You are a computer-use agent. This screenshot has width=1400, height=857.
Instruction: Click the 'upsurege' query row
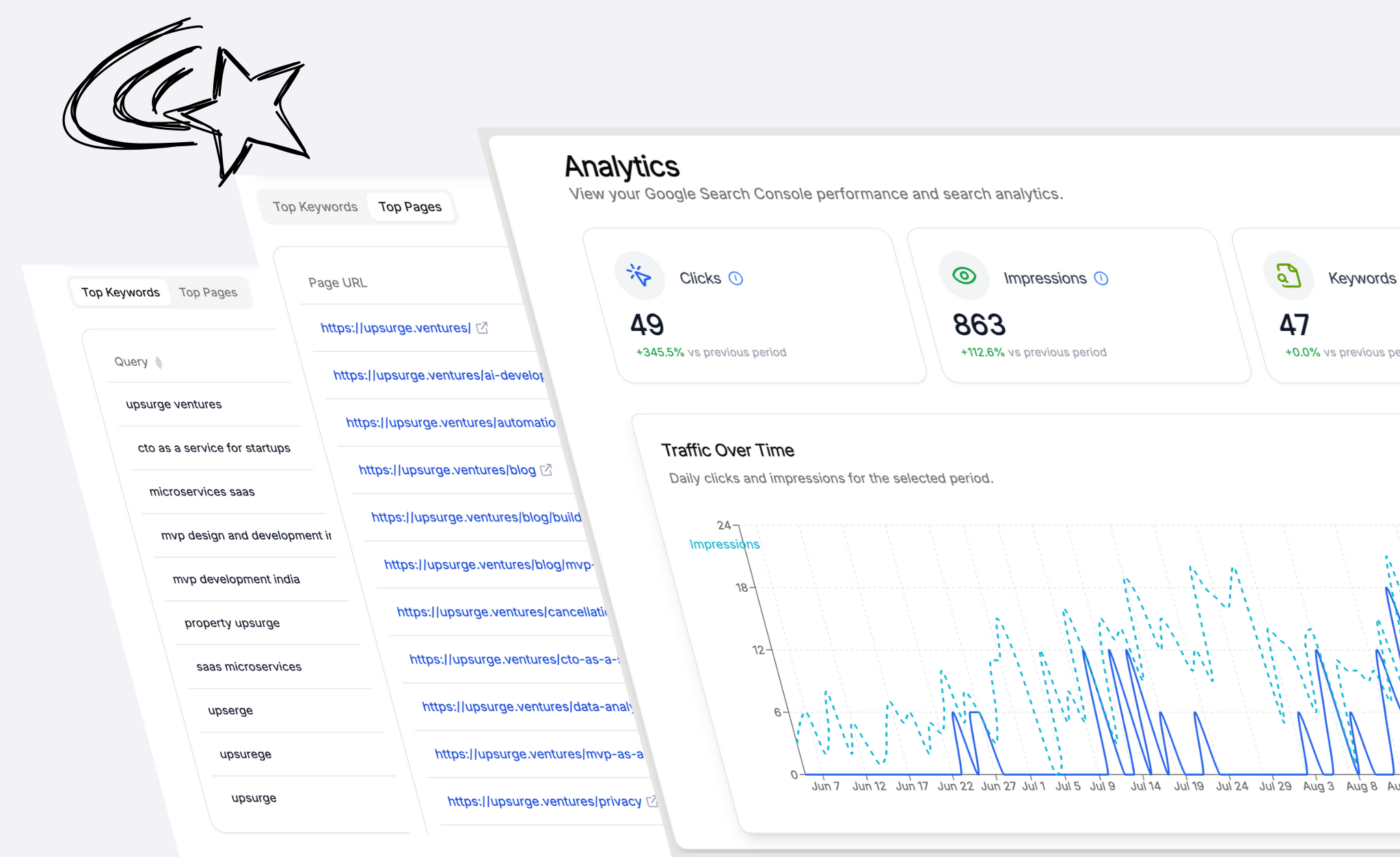245,754
